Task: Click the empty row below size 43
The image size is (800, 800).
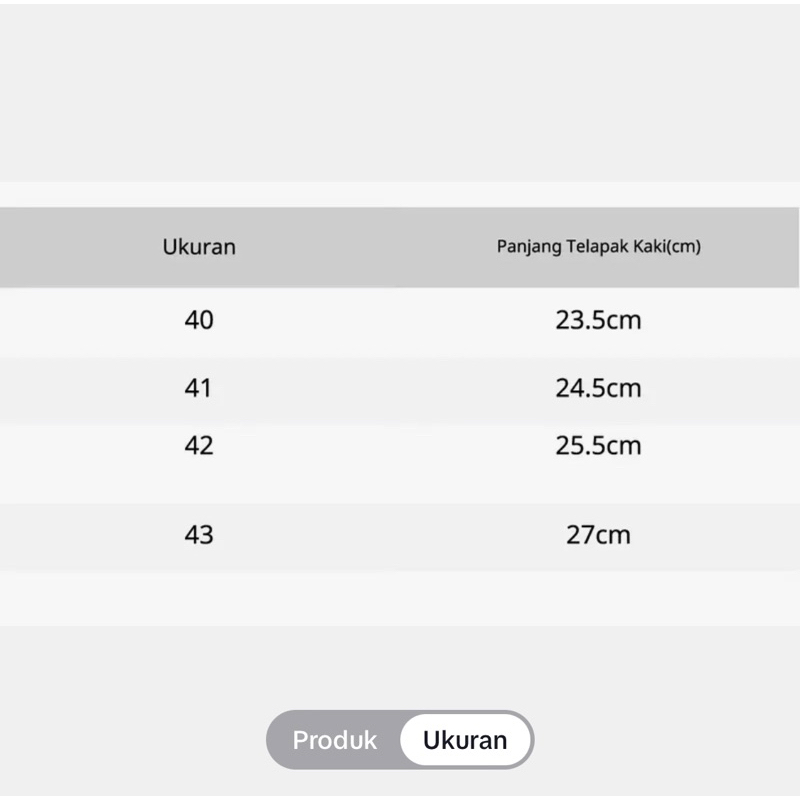Action: click(x=400, y=598)
